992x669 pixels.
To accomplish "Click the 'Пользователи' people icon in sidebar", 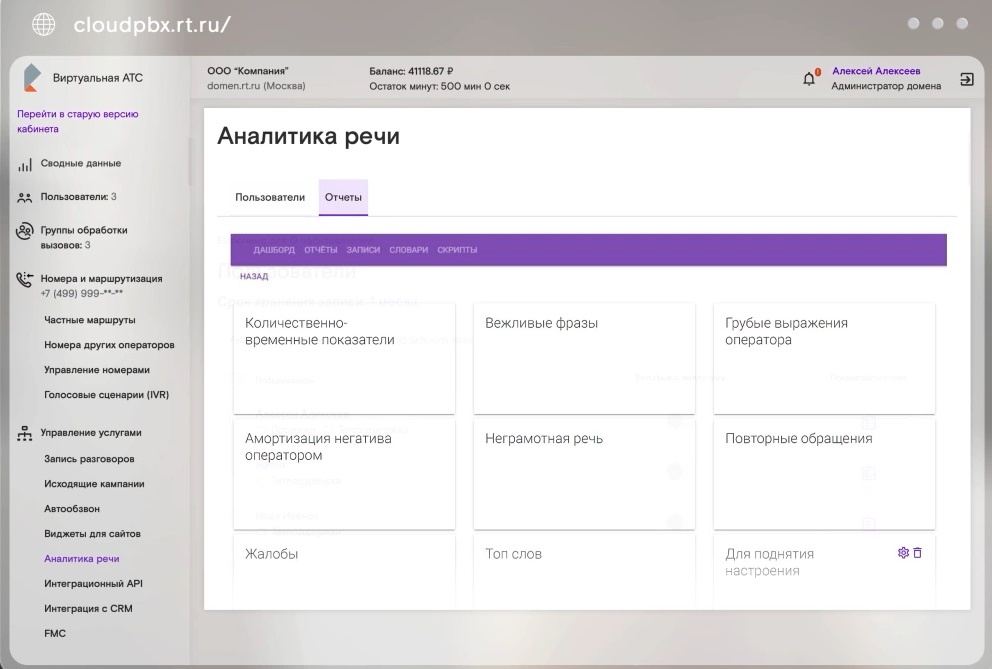I will 25,198.
